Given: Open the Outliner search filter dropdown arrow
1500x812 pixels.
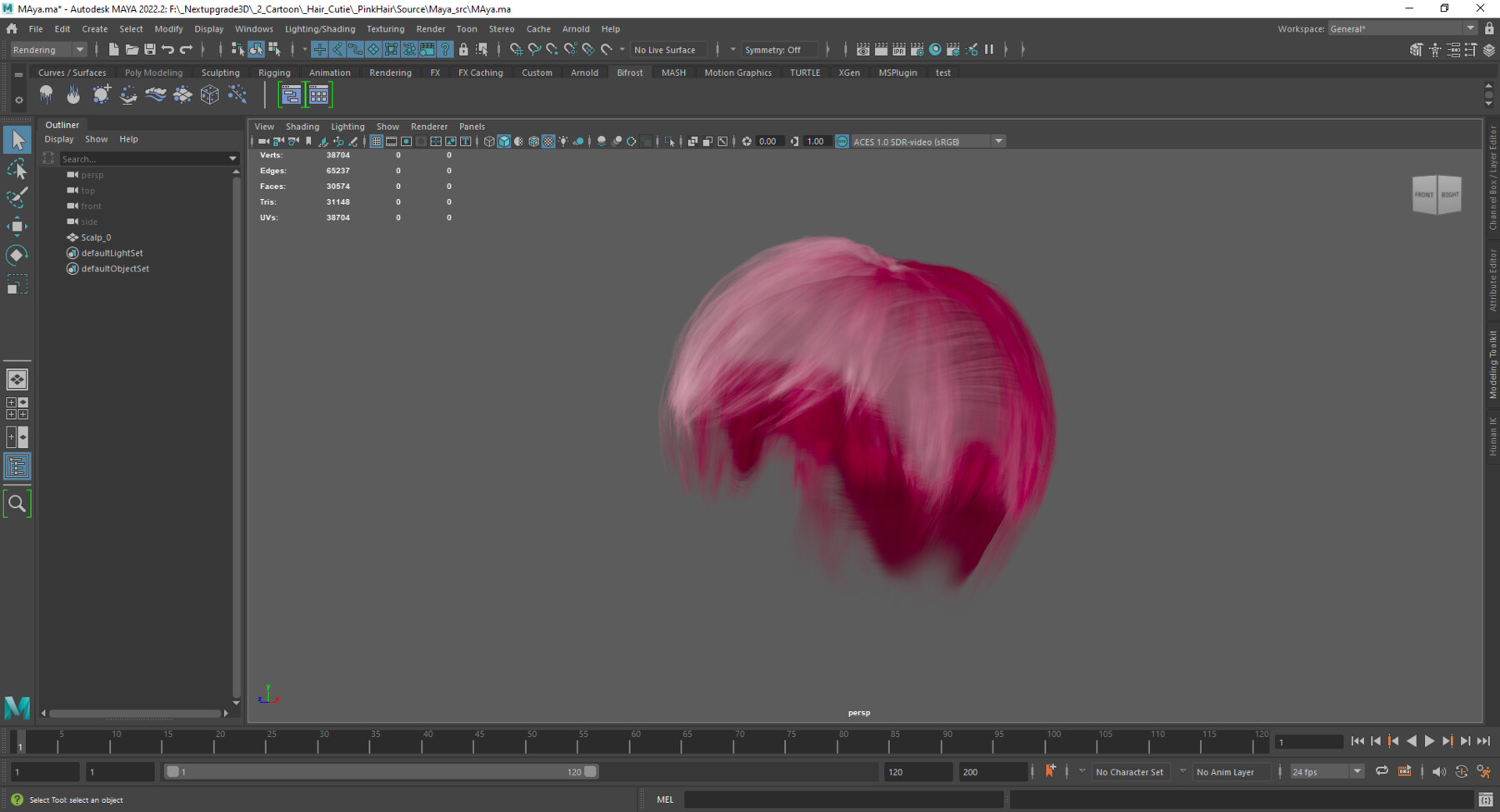Looking at the screenshot, I should tap(232, 158).
